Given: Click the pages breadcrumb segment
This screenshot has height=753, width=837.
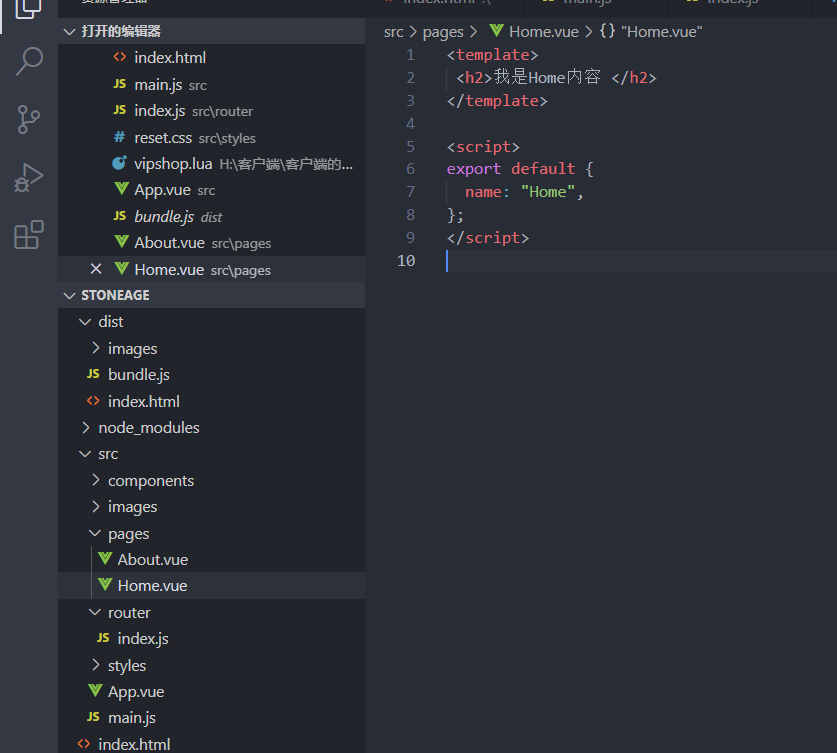Looking at the screenshot, I should [x=443, y=32].
